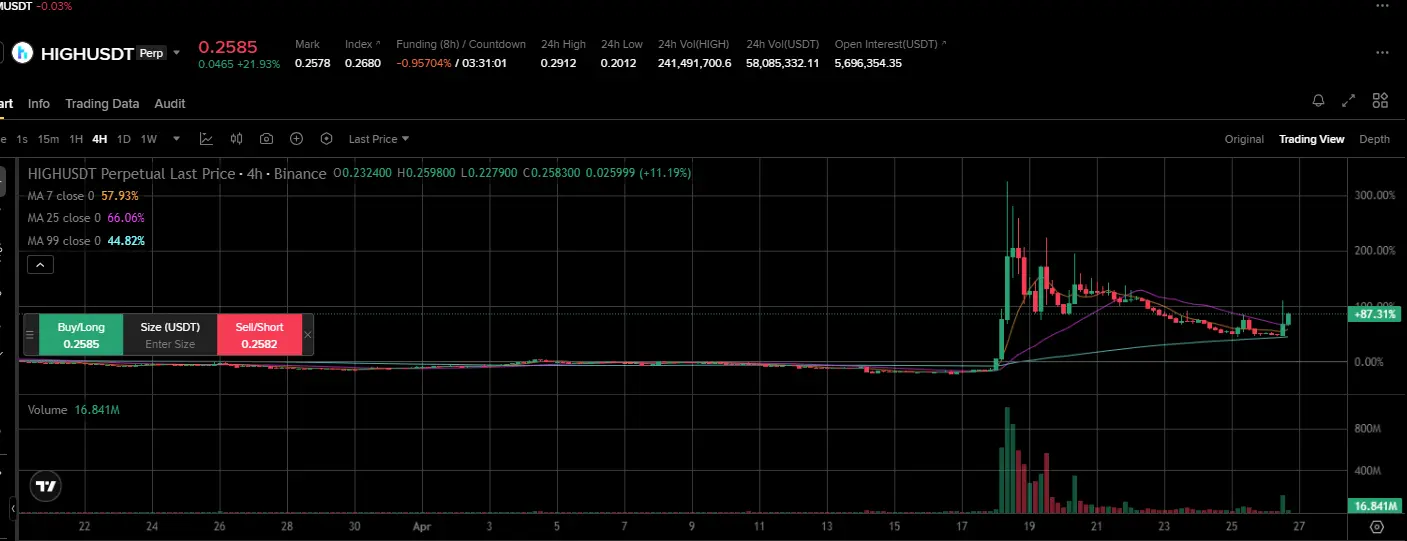Select the 4H interval
Image resolution: width=1407 pixels, height=541 pixels.
[x=99, y=139]
